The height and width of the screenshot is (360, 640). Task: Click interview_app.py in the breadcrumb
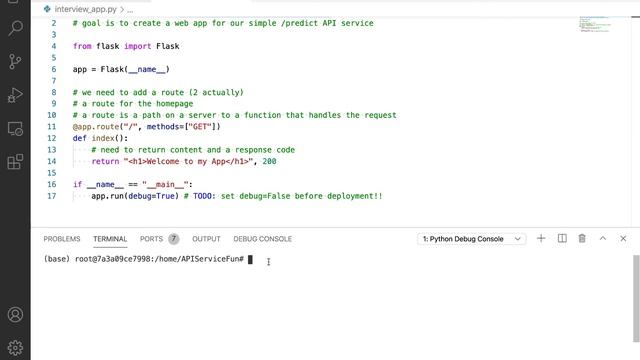click(x=85, y=9)
